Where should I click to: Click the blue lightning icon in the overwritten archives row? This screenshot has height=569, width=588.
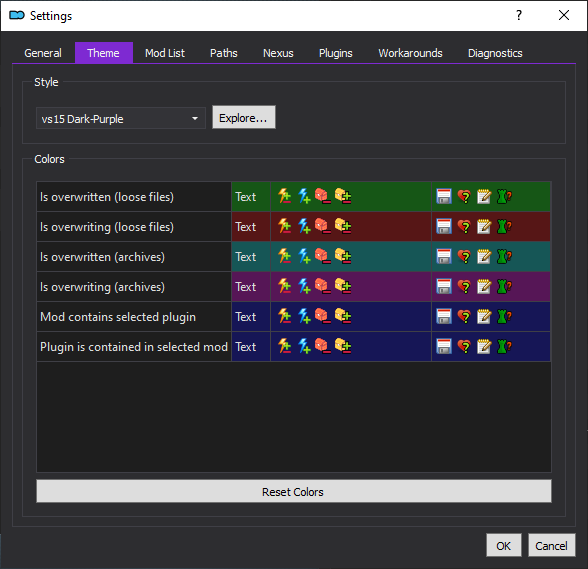tap(304, 256)
